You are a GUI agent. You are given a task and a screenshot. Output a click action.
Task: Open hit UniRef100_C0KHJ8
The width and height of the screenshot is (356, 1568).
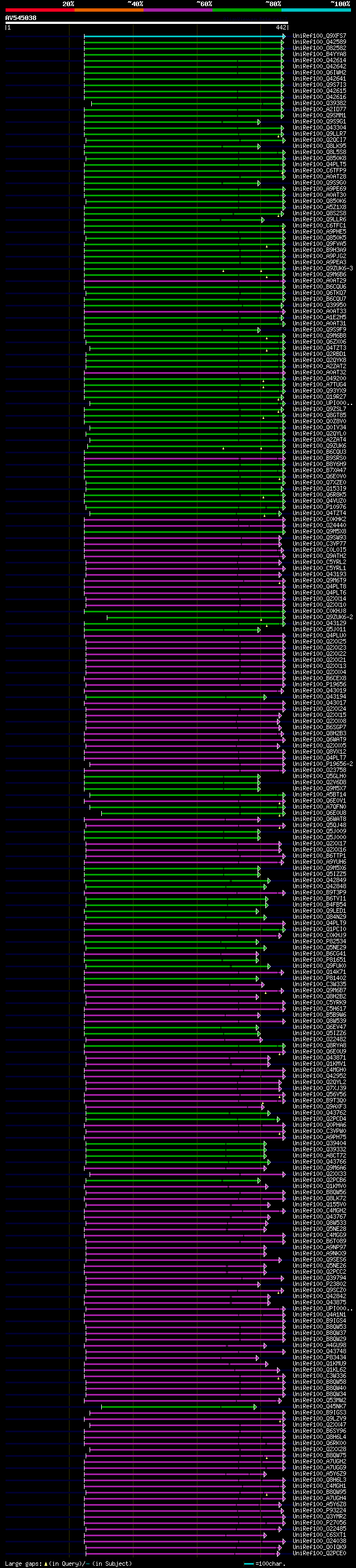point(319,611)
